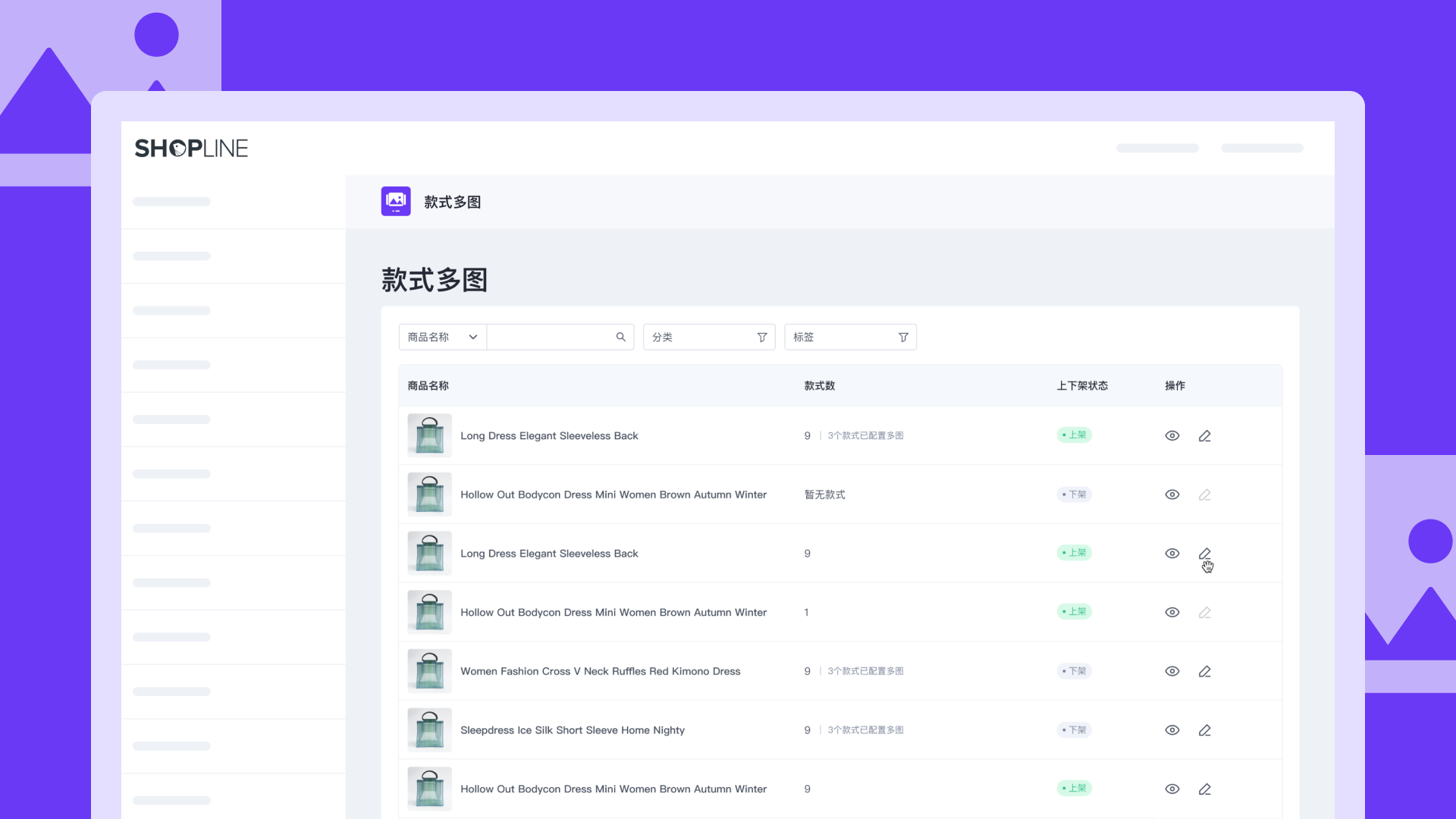Click the 上下架状态 column header
Viewport: 1456px width, 819px height.
point(1082,386)
